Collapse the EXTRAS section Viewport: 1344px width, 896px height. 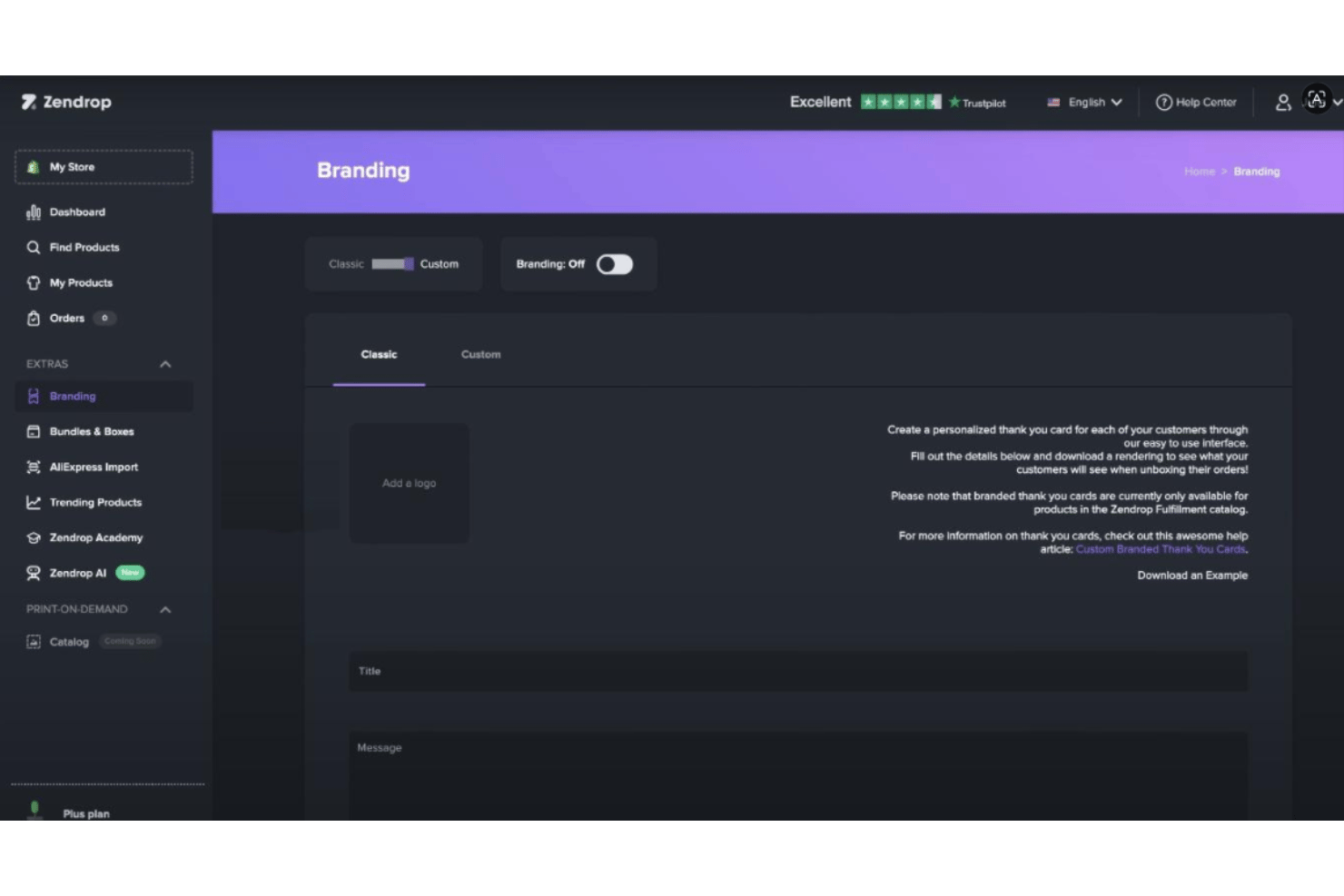click(x=165, y=364)
